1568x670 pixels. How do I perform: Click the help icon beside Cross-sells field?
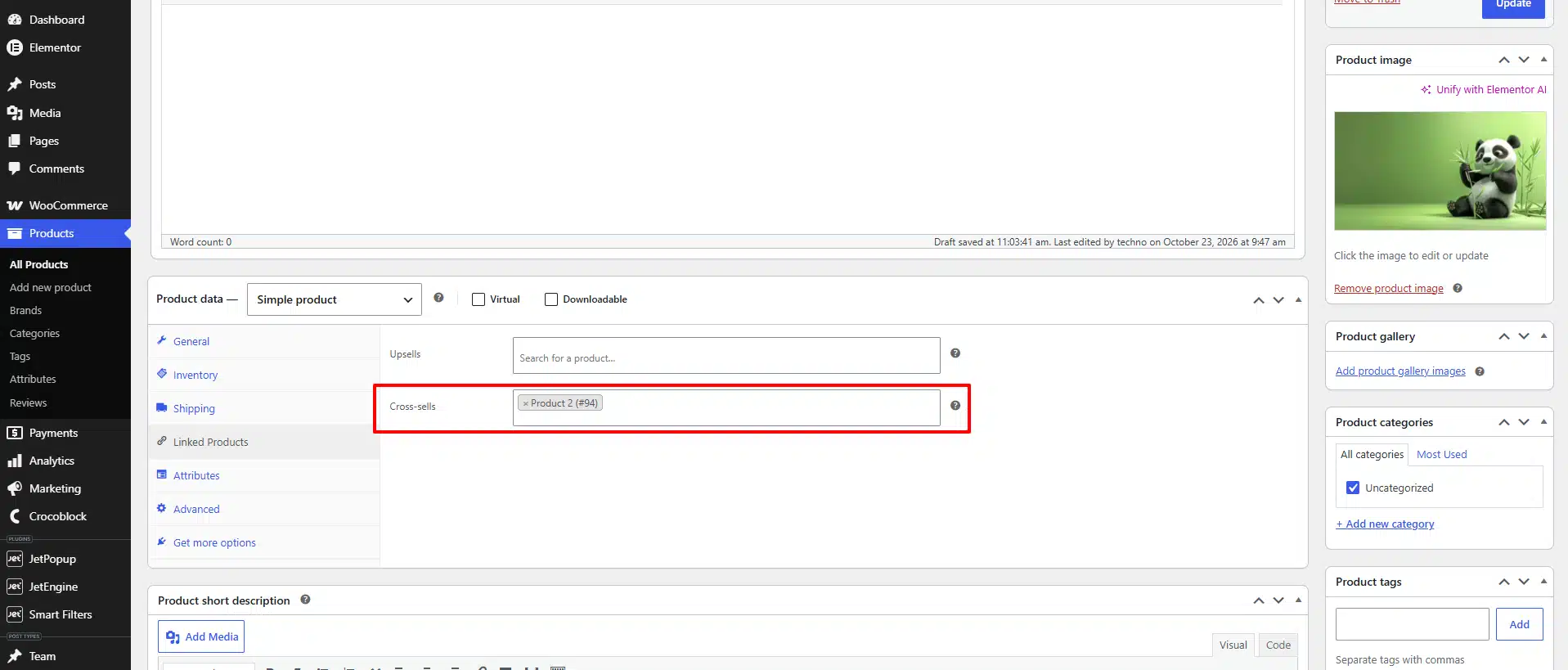(955, 406)
